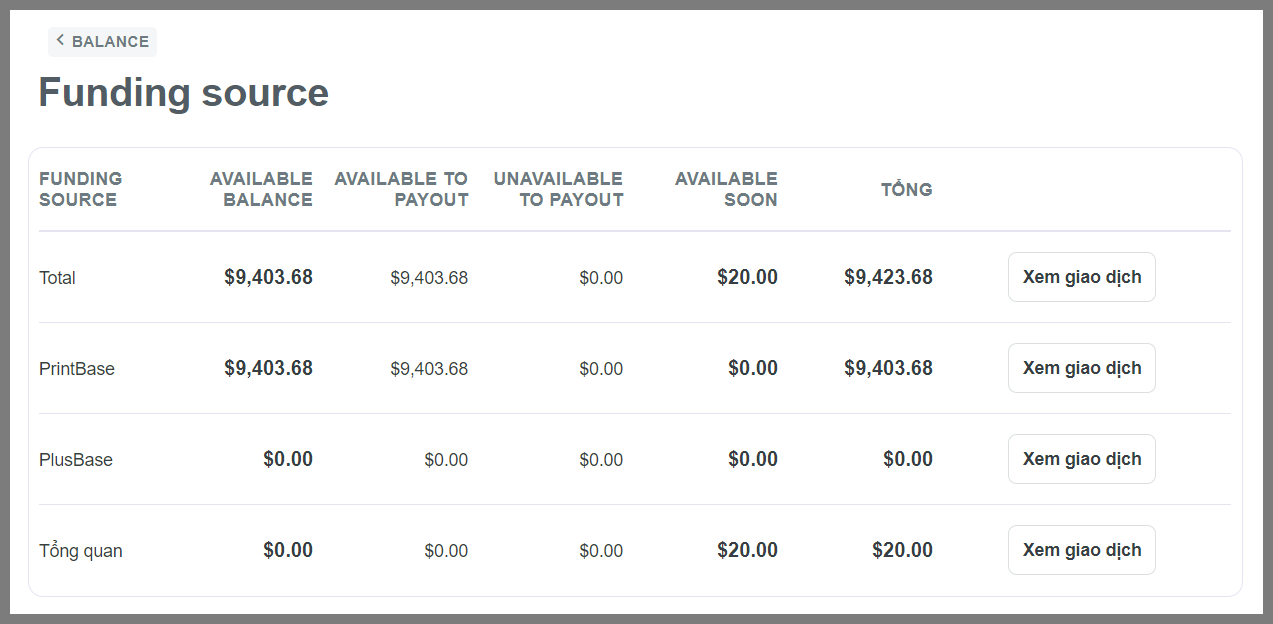The width and height of the screenshot is (1273, 624).
Task: Click the Available to Payout column header
Action: pyautogui.click(x=401, y=189)
